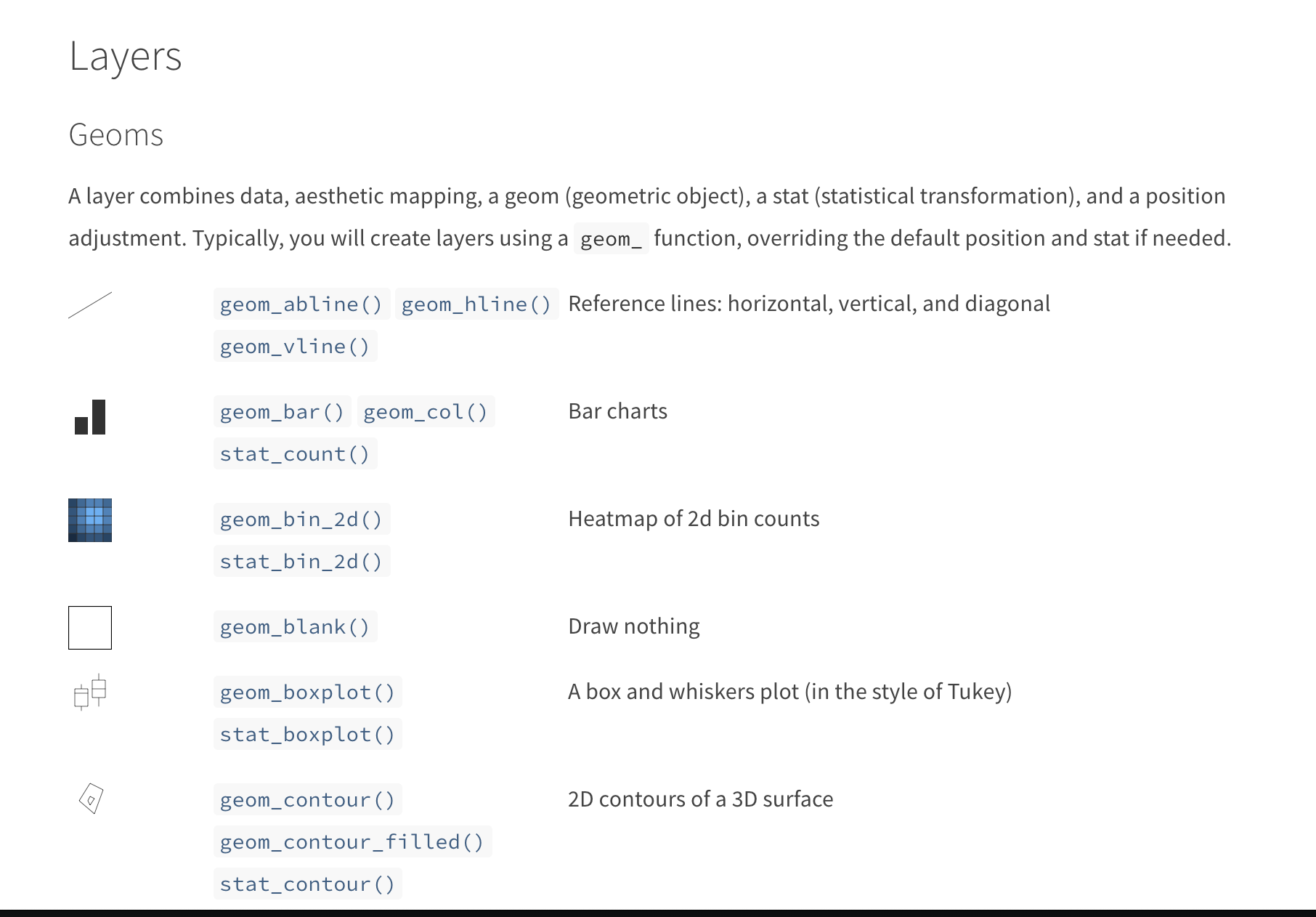
Task: Open the geom_contour() page
Action: pos(307,800)
